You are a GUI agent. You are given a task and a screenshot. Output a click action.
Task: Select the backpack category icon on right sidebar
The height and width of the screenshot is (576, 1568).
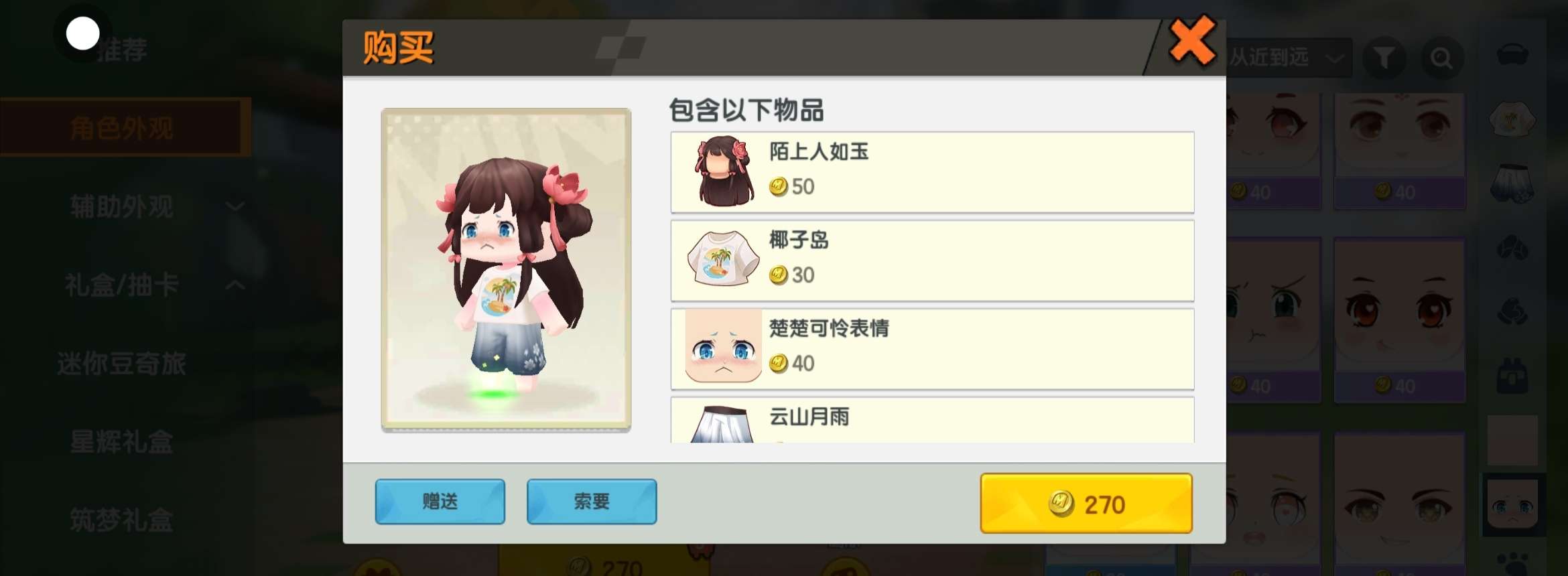tap(1512, 376)
